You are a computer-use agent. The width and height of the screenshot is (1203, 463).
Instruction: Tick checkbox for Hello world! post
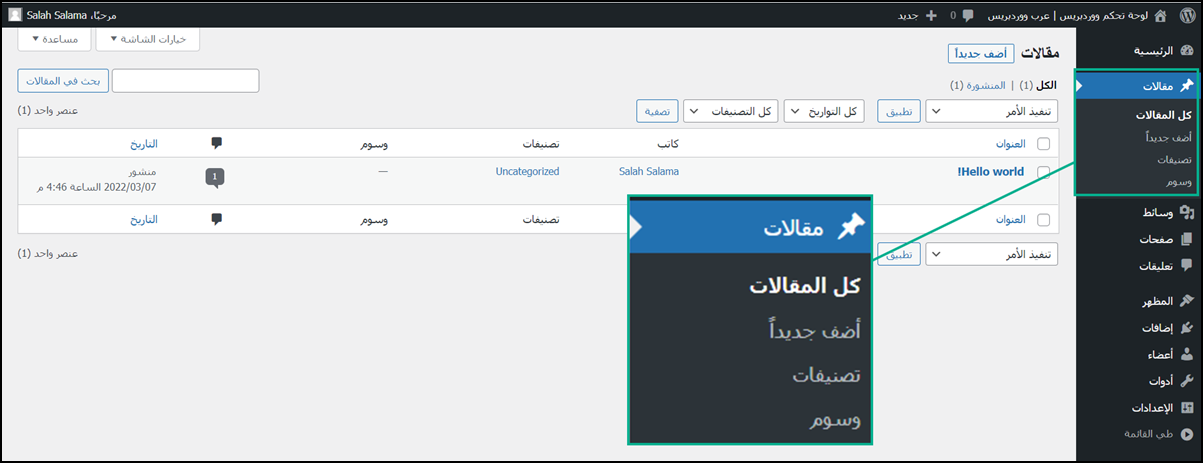[x=1043, y=172]
